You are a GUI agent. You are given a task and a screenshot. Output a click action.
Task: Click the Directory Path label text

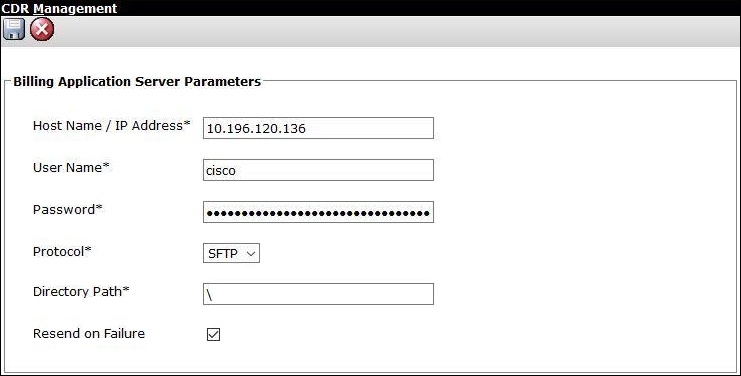click(81, 291)
